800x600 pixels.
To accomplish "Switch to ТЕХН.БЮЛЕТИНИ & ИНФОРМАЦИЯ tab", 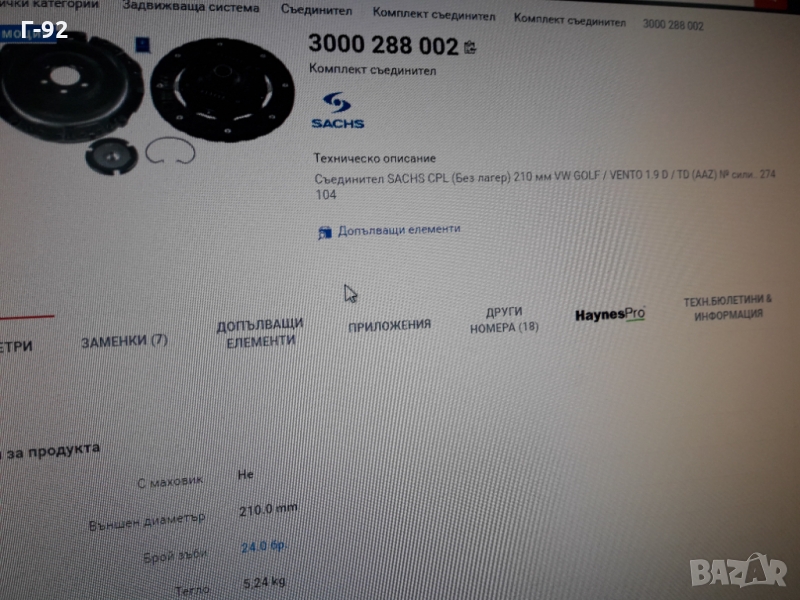I will click(x=727, y=306).
